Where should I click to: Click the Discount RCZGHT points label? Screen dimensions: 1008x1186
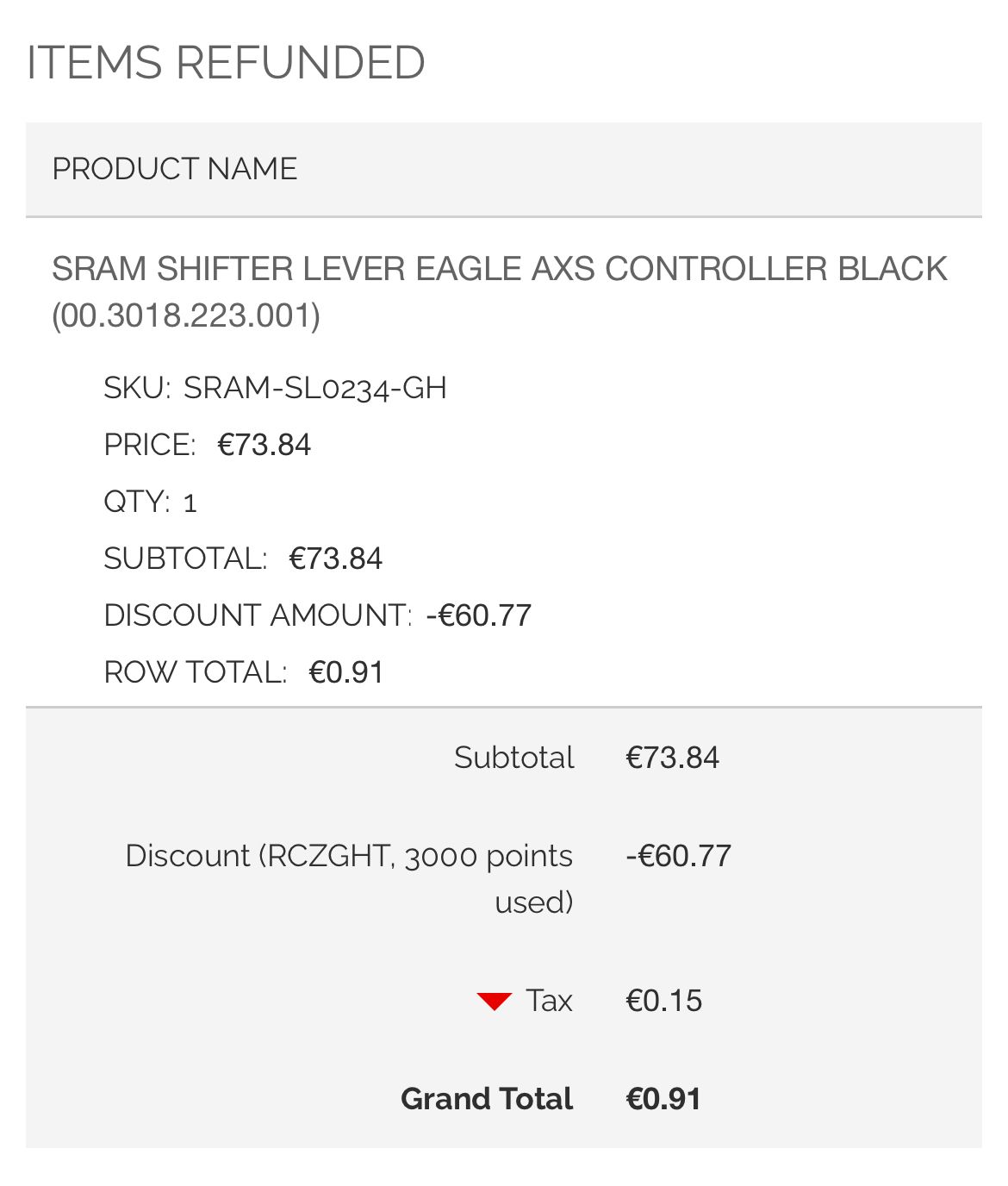tap(349, 878)
